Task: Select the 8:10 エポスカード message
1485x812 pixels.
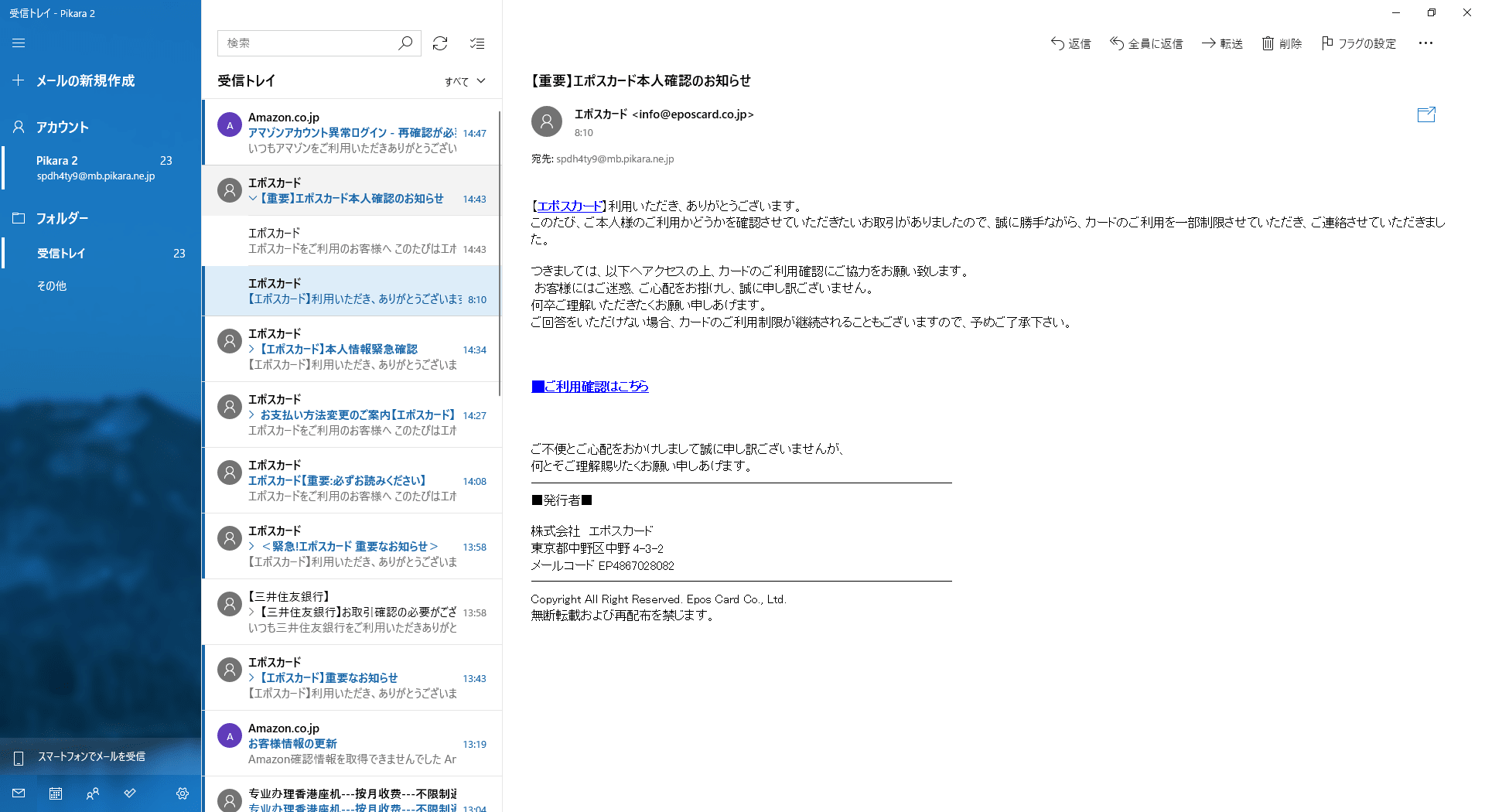Action: click(x=352, y=291)
